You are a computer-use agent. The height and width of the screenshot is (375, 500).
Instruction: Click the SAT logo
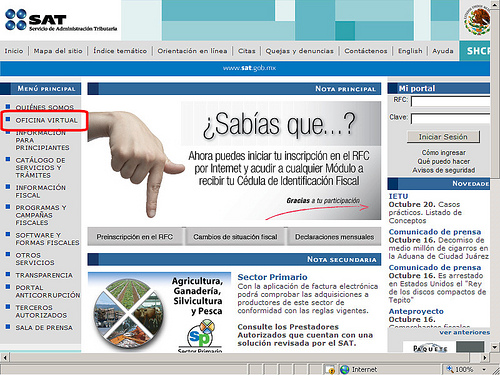coord(61,20)
